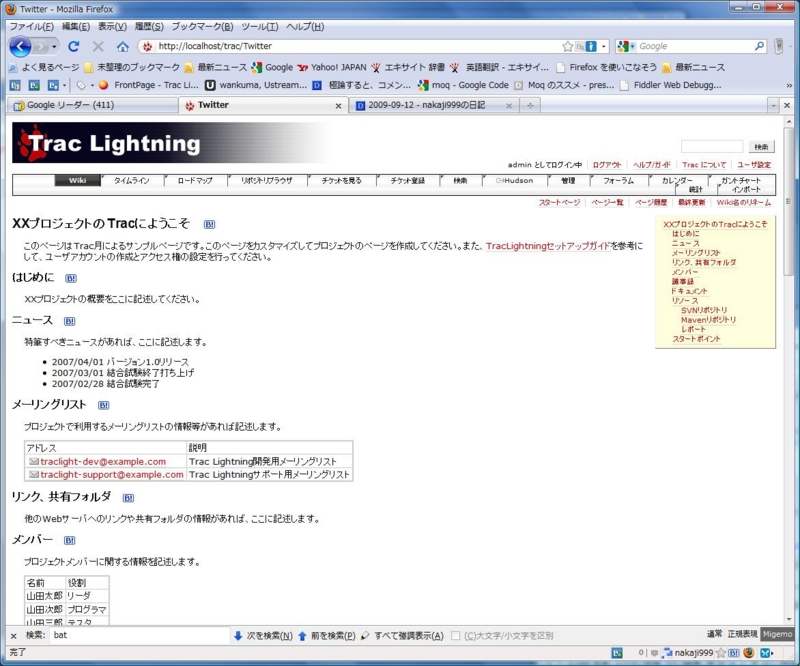Click the Firefox ball icon in status bar
The image size is (800, 666).
(748, 653)
